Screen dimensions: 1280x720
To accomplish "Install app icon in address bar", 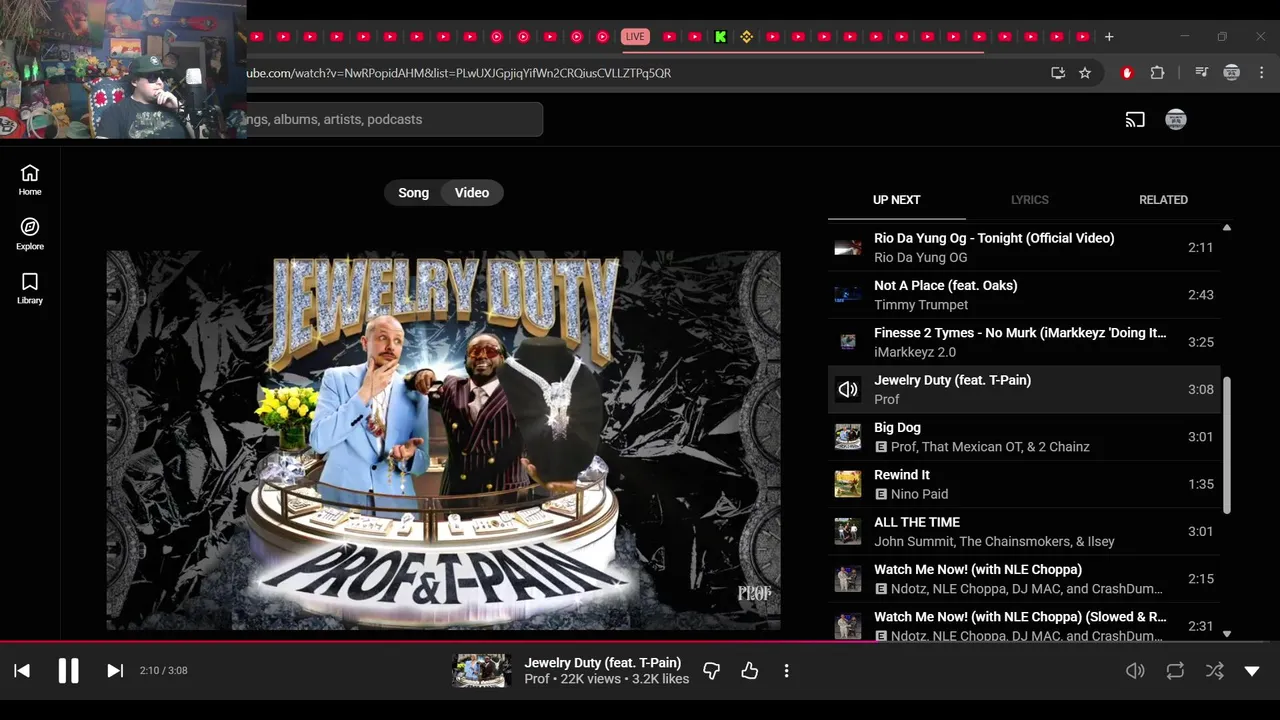I will (x=1058, y=73).
